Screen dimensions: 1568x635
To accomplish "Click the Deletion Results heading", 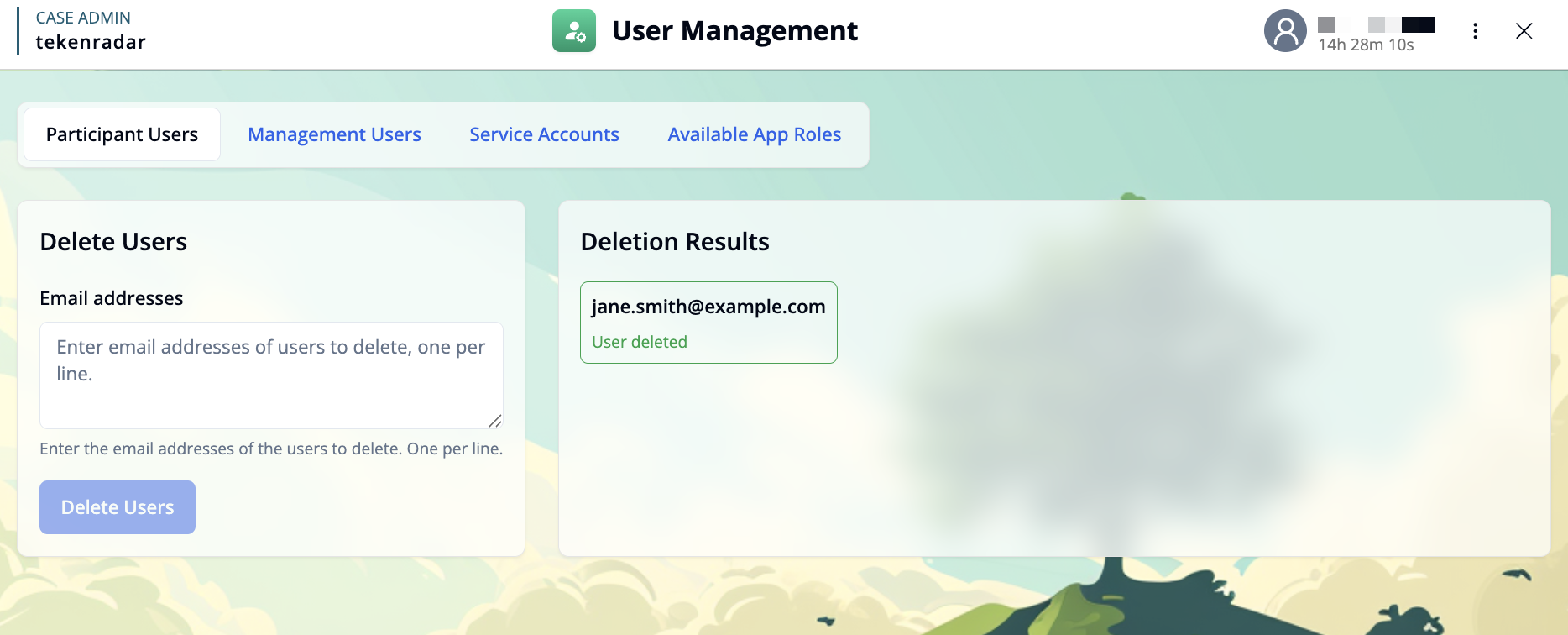I will click(675, 242).
